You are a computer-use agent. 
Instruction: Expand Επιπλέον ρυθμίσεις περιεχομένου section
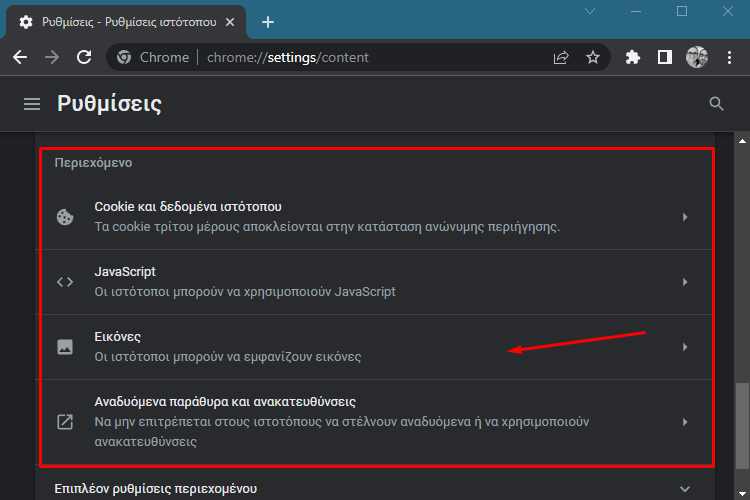375,489
